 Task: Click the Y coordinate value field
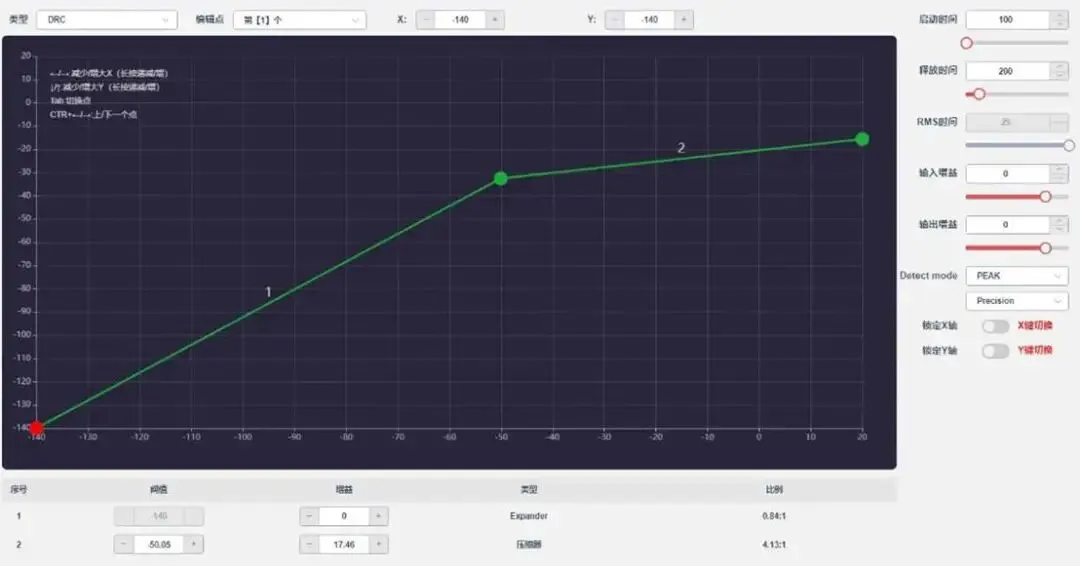[650, 20]
